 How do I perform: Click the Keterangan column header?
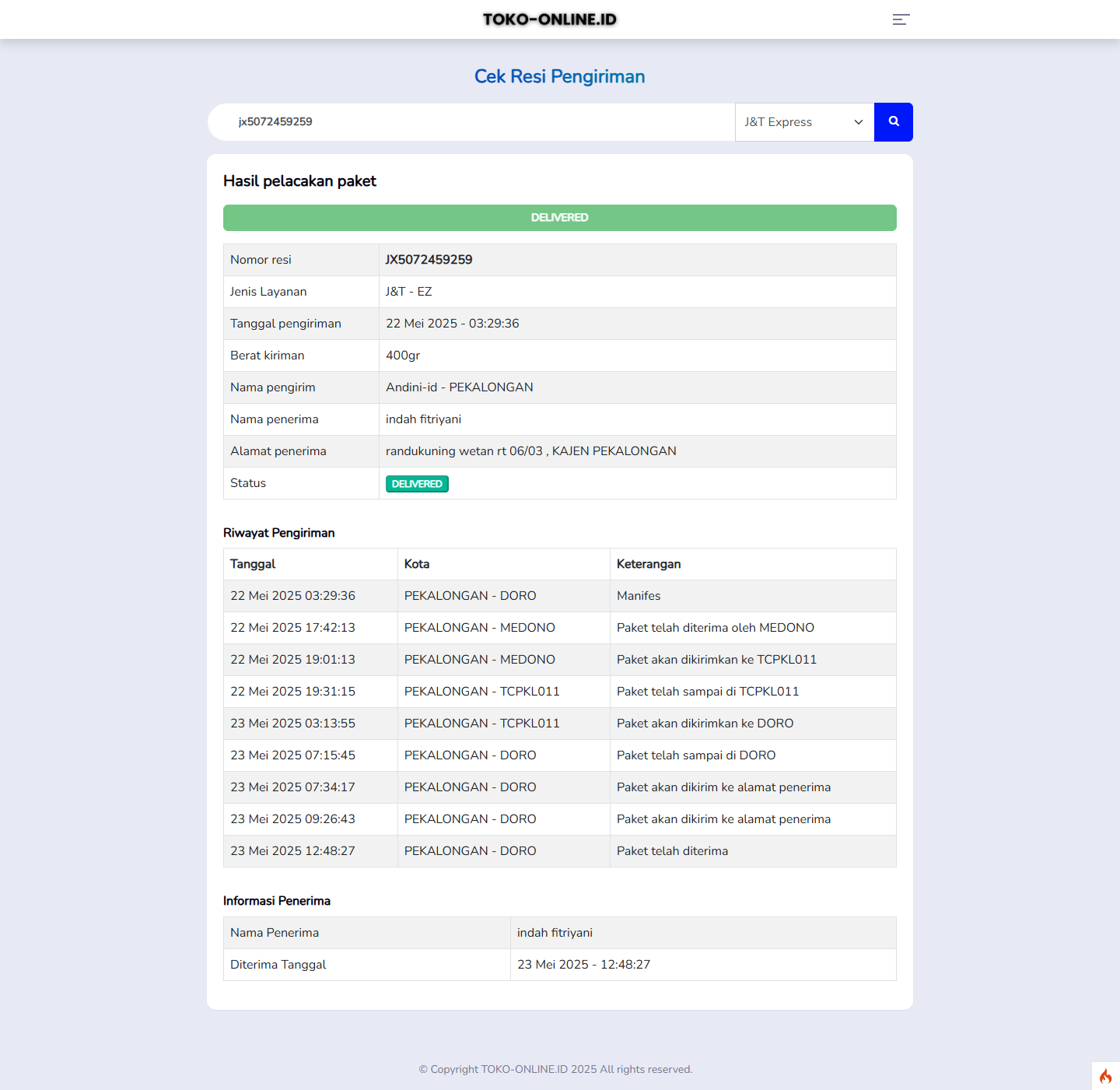[649, 564]
